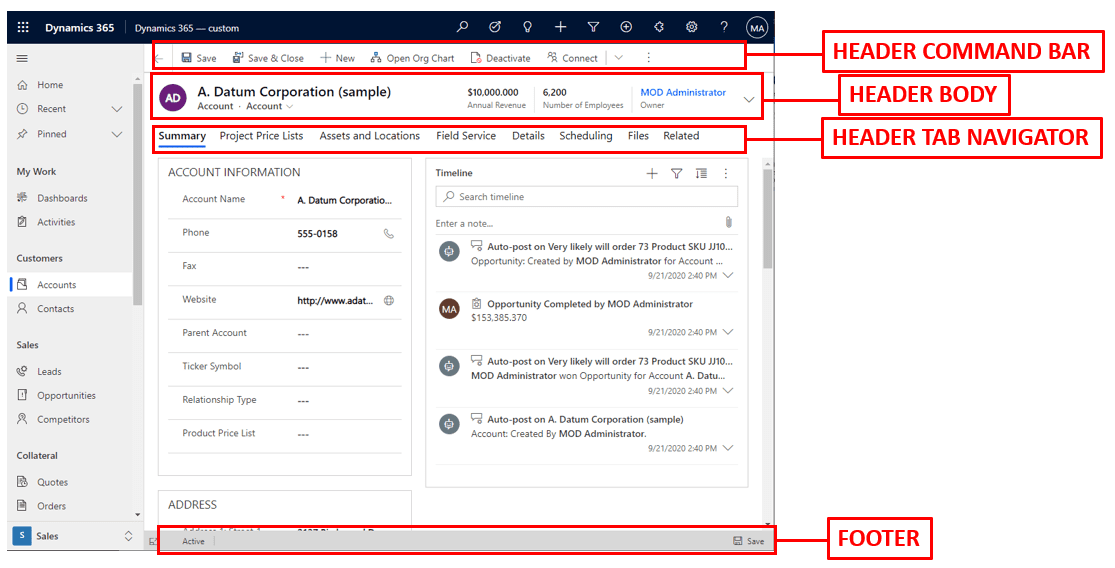Click the Search timeline field
Viewport: 1115px width, 568px height.
pyautogui.click(x=587, y=196)
